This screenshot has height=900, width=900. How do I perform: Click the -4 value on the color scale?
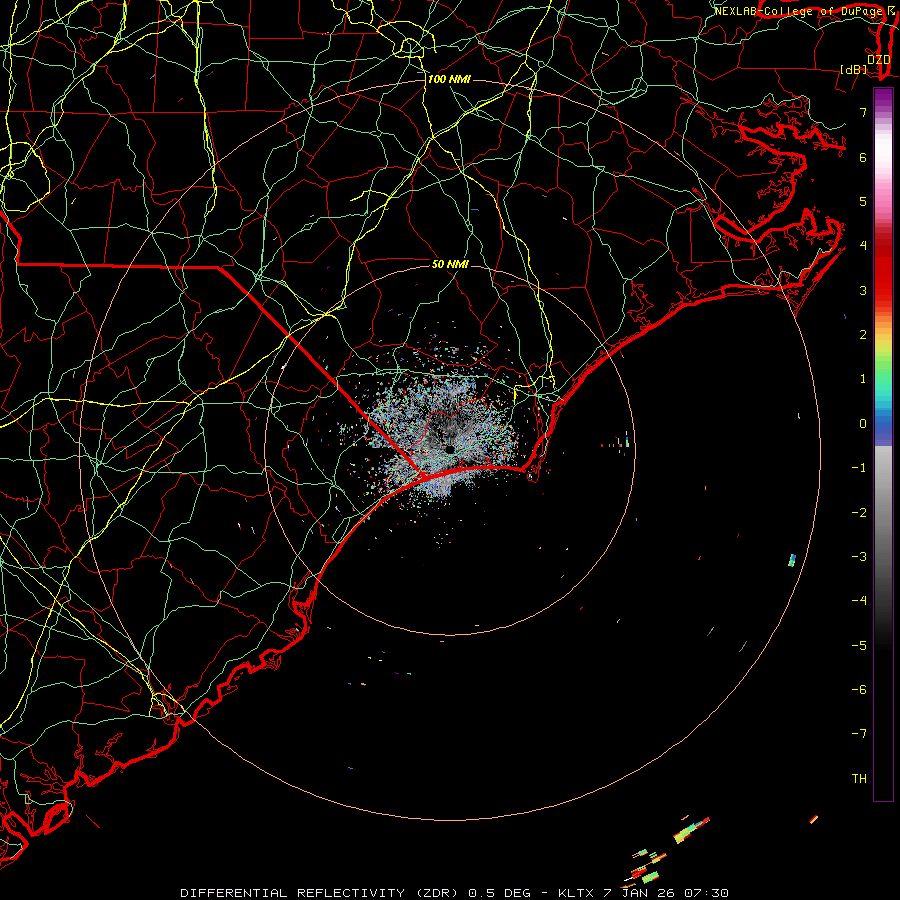tap(859, 600)
